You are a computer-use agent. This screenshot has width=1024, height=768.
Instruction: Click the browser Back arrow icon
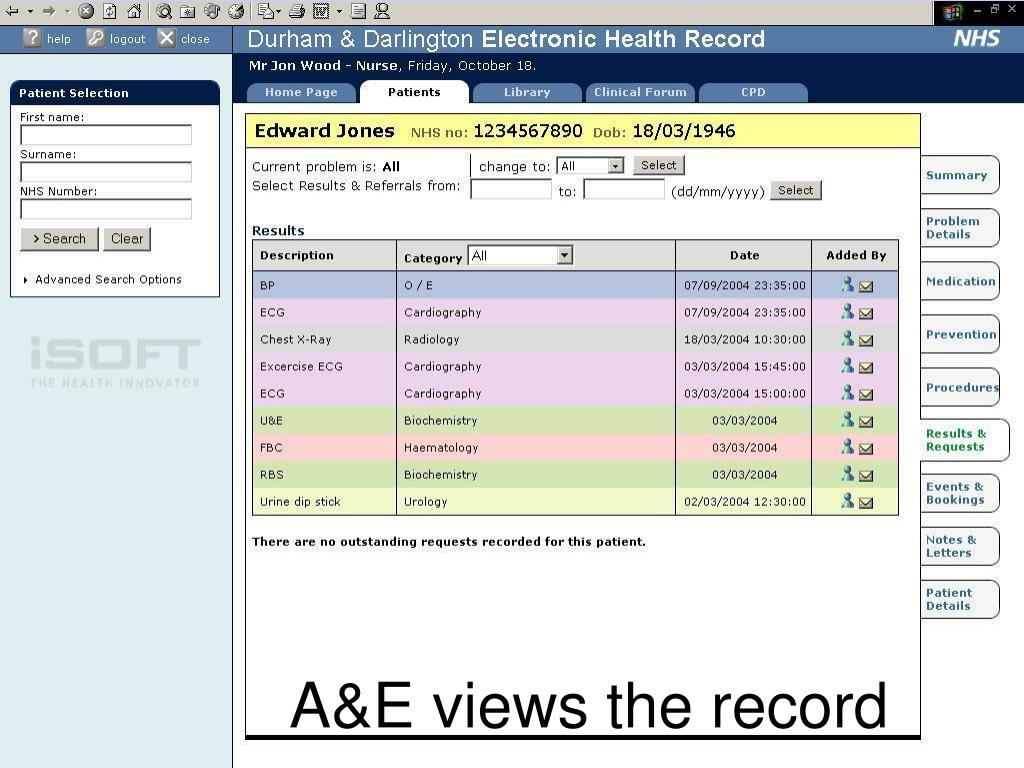click(12, 10)
